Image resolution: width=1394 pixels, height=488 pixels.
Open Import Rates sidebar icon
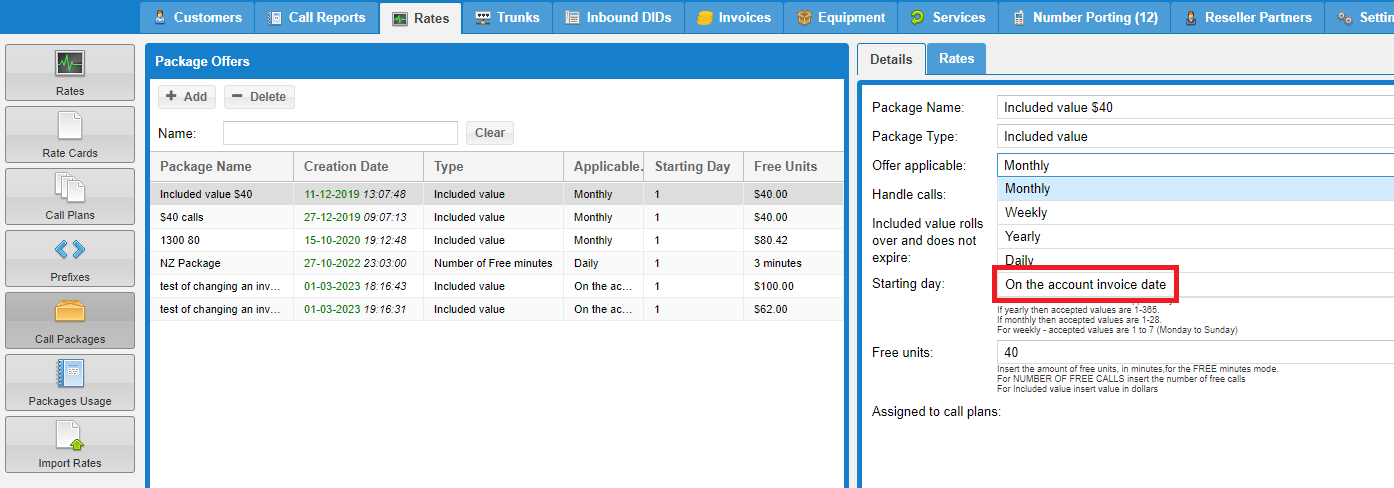70,444
